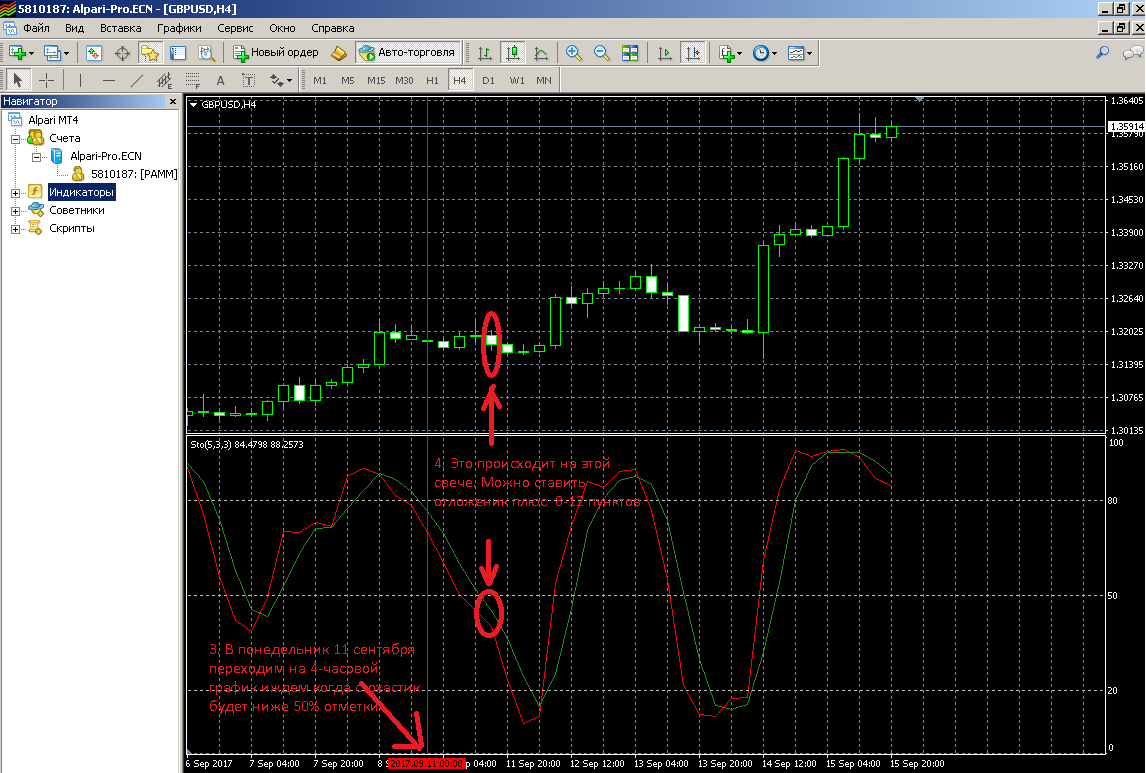Open the Вставка menu
The image size is (1146, 773).
coord(121,28)
